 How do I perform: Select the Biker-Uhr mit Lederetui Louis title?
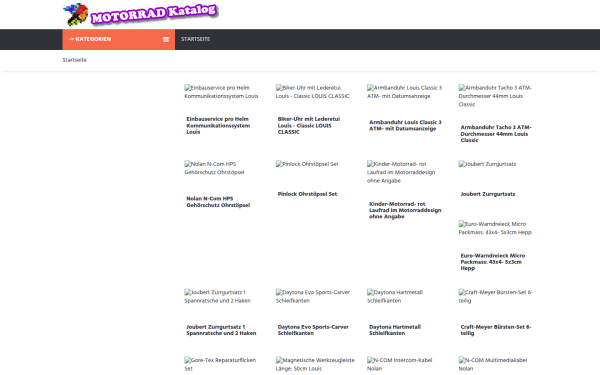[309, 126]
